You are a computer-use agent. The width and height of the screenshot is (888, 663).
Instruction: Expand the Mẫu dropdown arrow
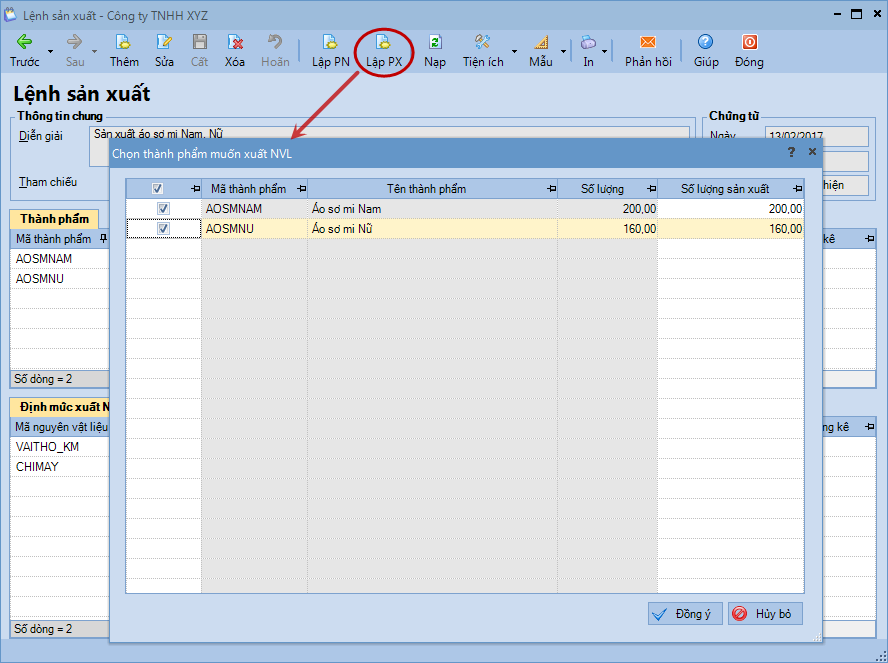563,50
